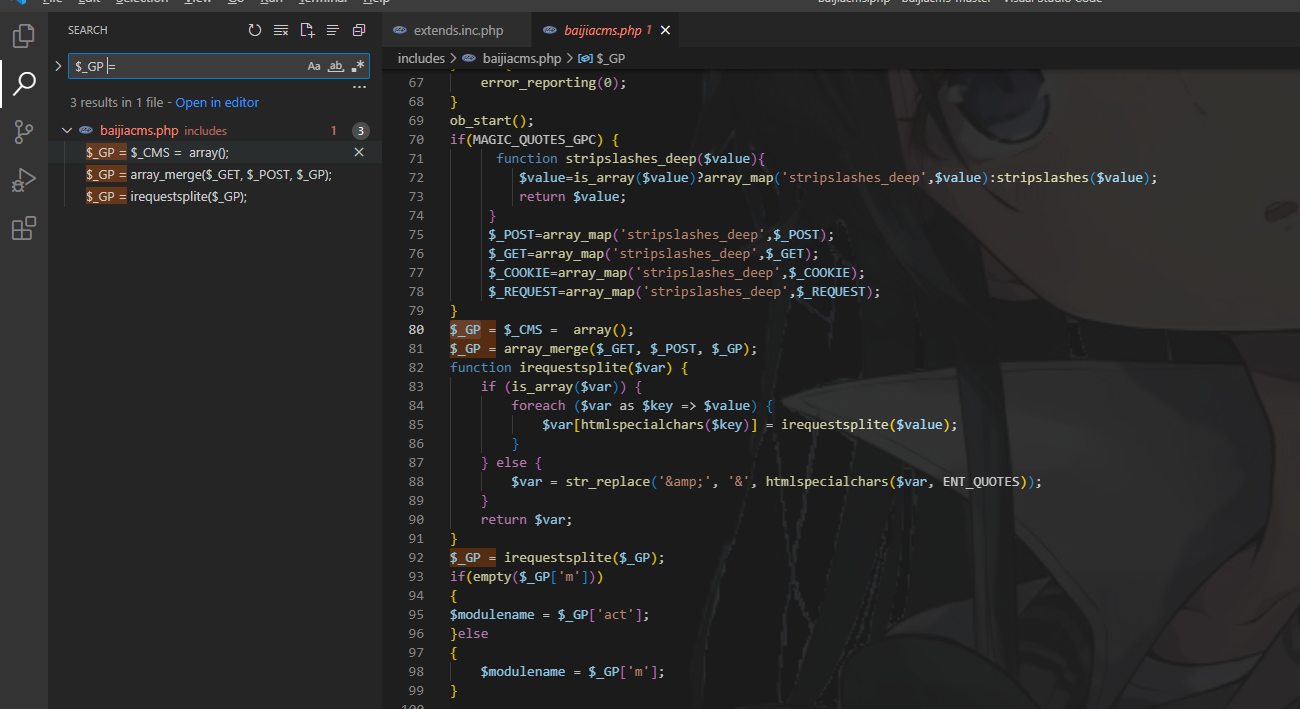Refresh the search results

[255, 30]
